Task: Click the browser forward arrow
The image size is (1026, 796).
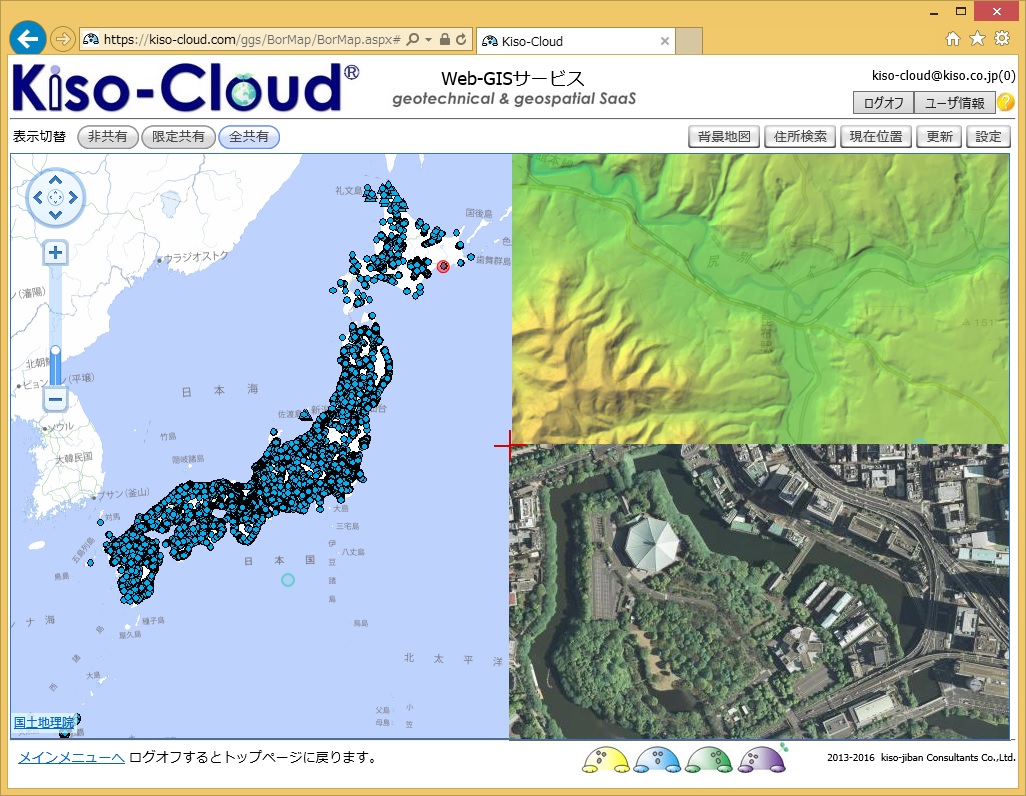Action: (62, 39)
